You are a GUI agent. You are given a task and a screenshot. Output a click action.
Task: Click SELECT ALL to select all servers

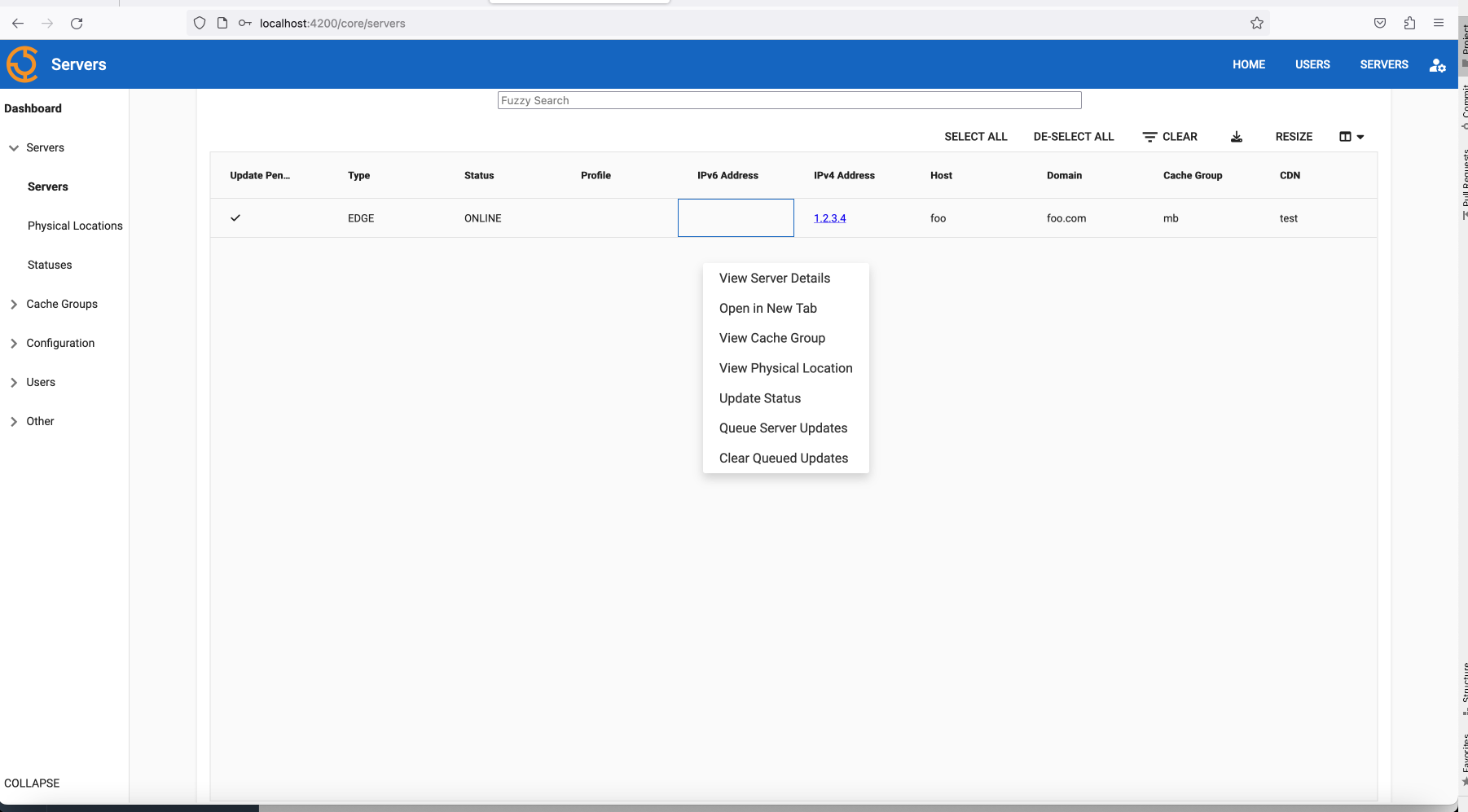pyautogui.click(x=975, y=136)
